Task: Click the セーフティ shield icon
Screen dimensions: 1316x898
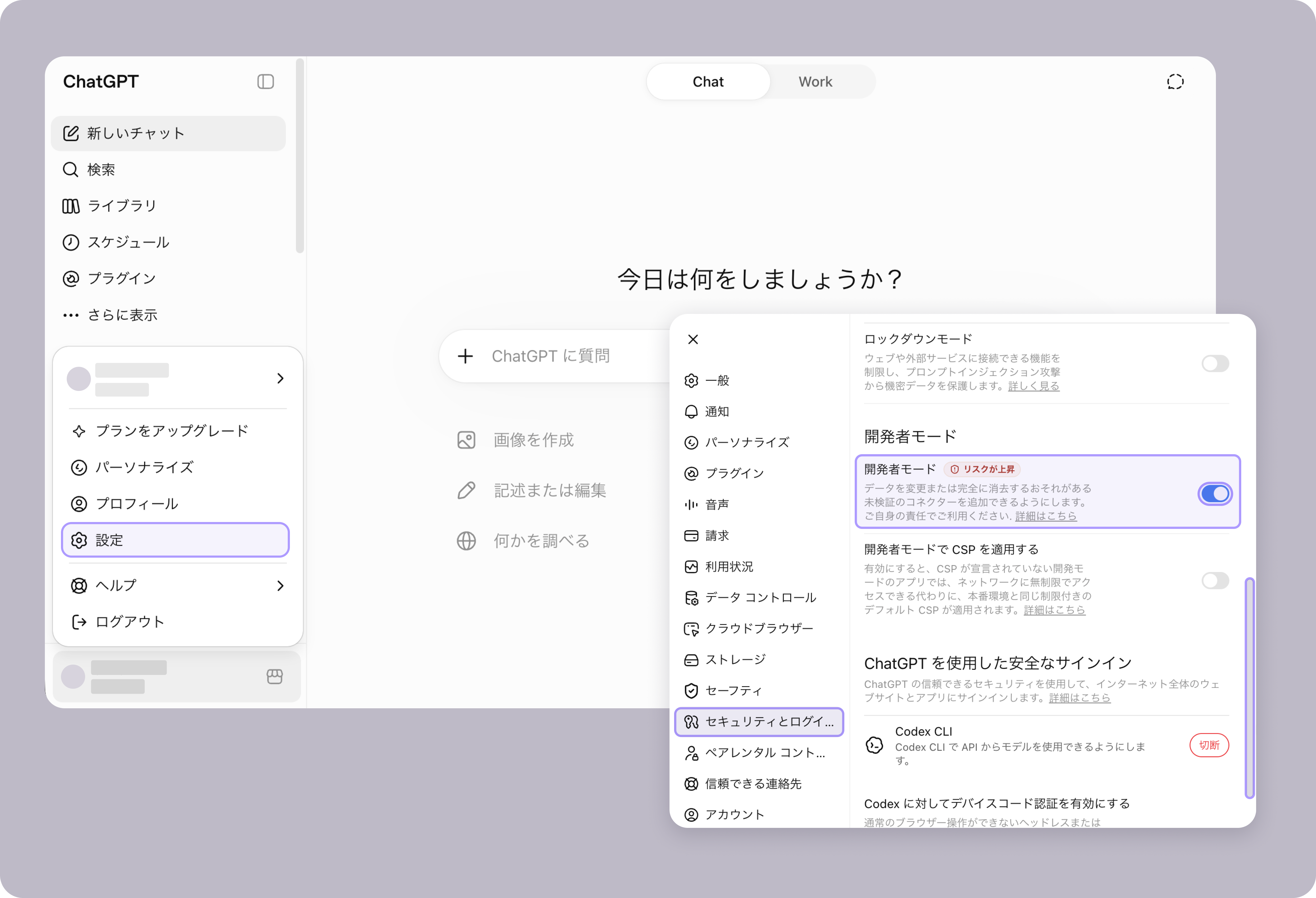Action: click(x=691, y=691)
